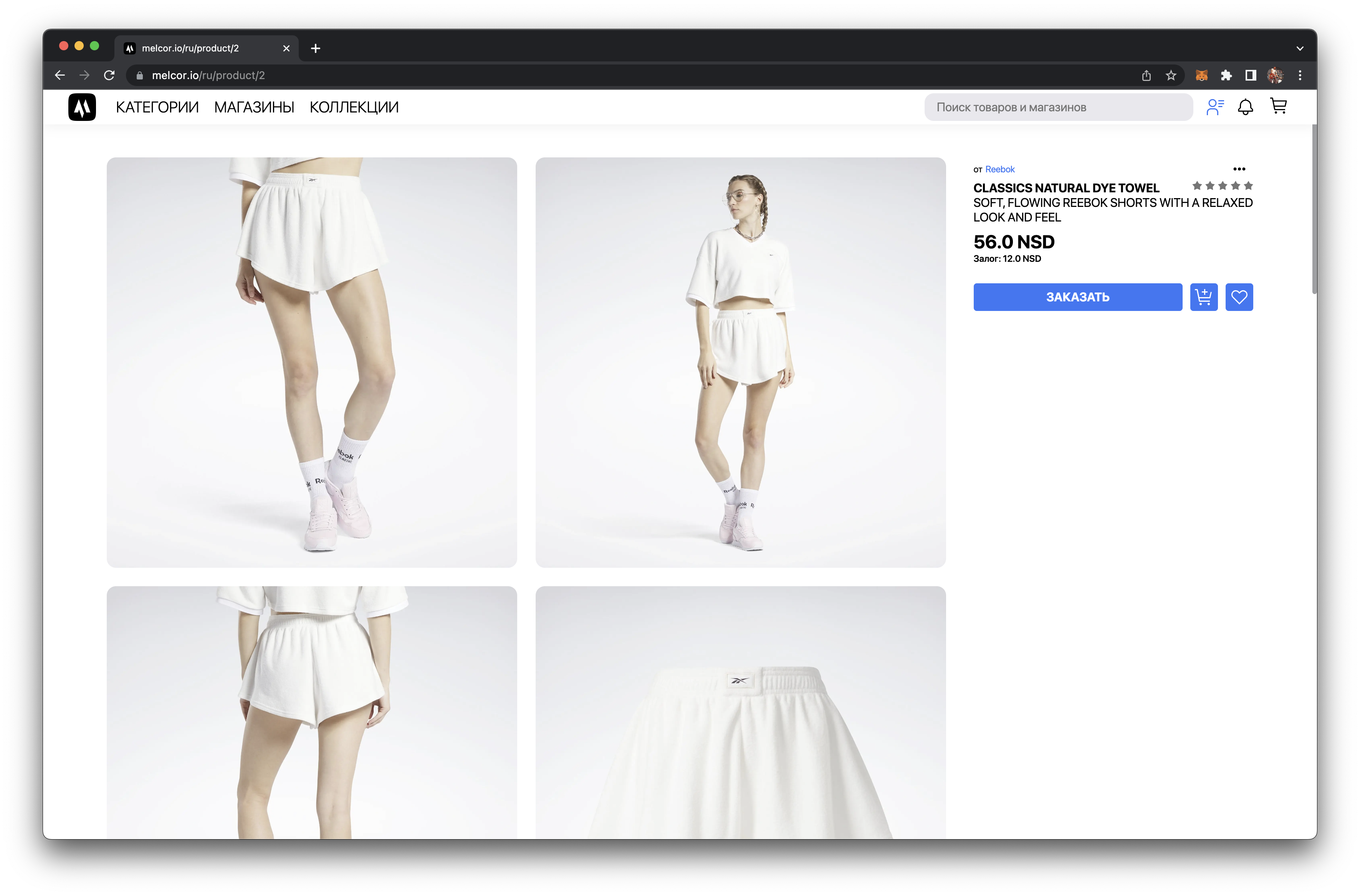Screen dimensions: 1360x896
Task: Close the melcor.io product tab
Action: pyautogui.click(x=286, y=49)
